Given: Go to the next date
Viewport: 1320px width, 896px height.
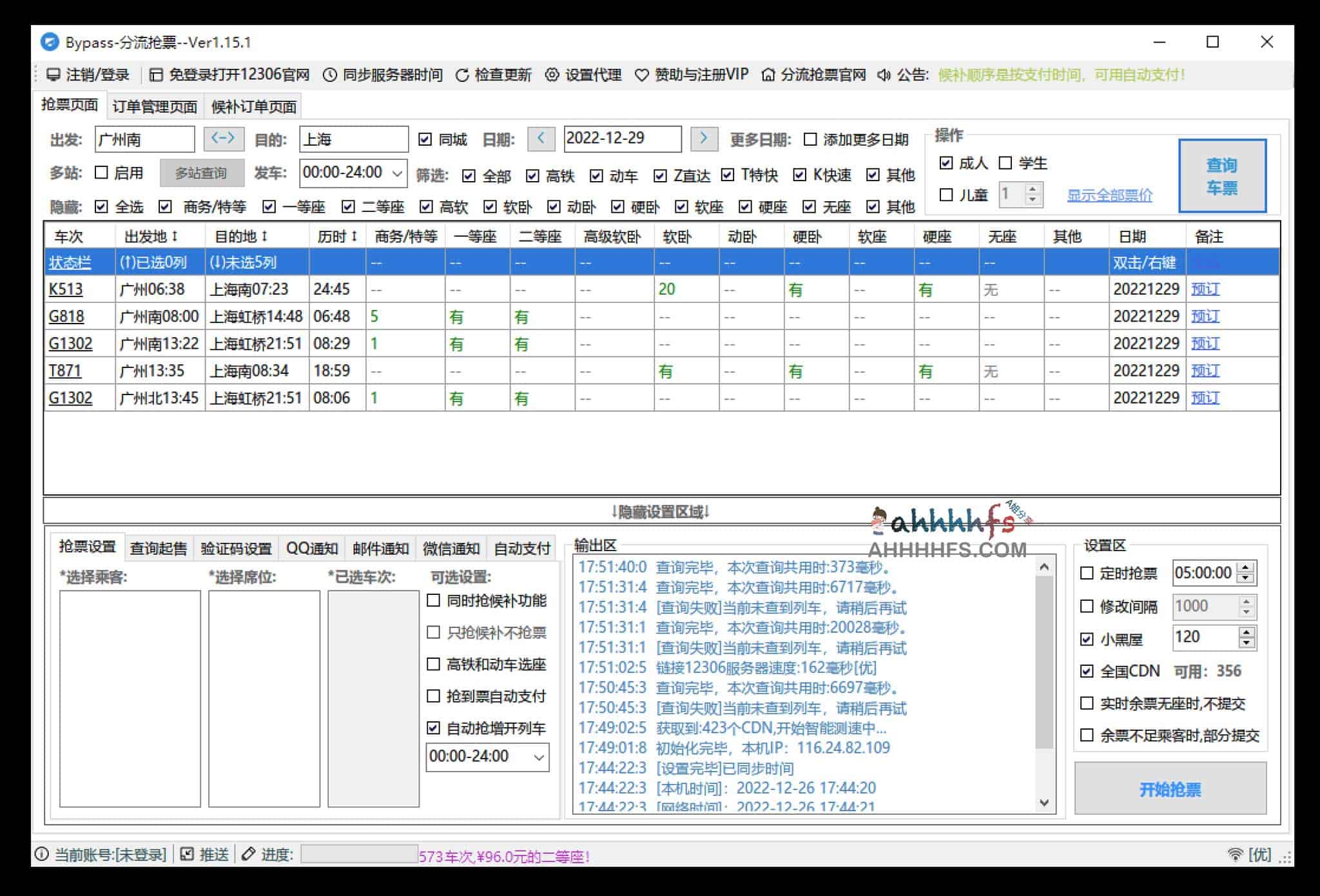Looking at the screenshot, I should click(x=704, y=139).
